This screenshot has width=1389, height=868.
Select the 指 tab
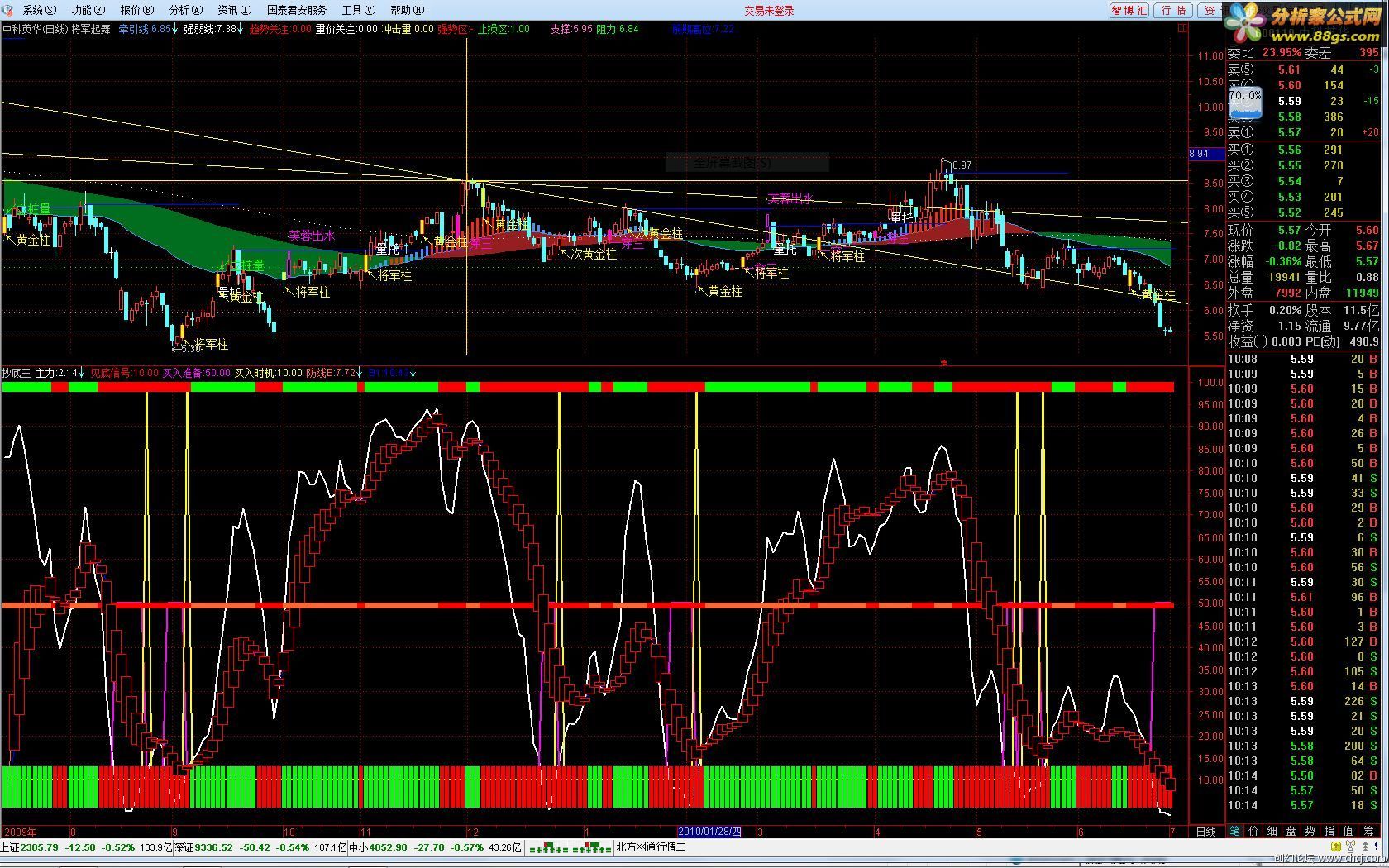(1329, 832)
